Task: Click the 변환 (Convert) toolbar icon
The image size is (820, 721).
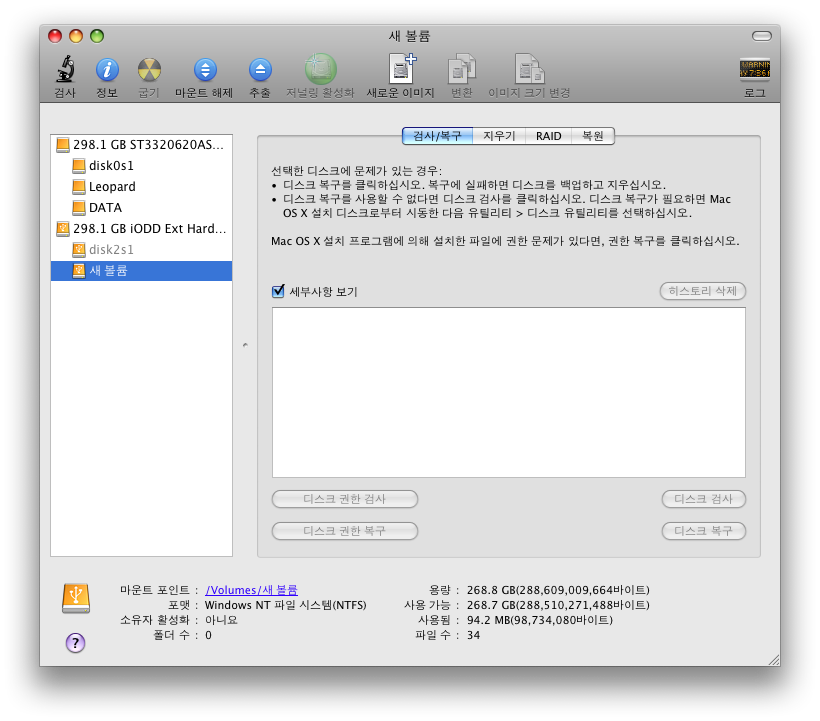Action: (462, 68)
